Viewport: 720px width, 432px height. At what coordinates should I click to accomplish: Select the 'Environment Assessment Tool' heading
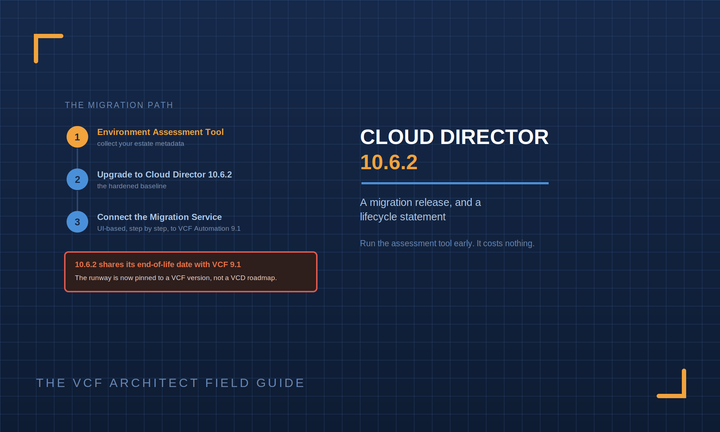coord(160,132)
